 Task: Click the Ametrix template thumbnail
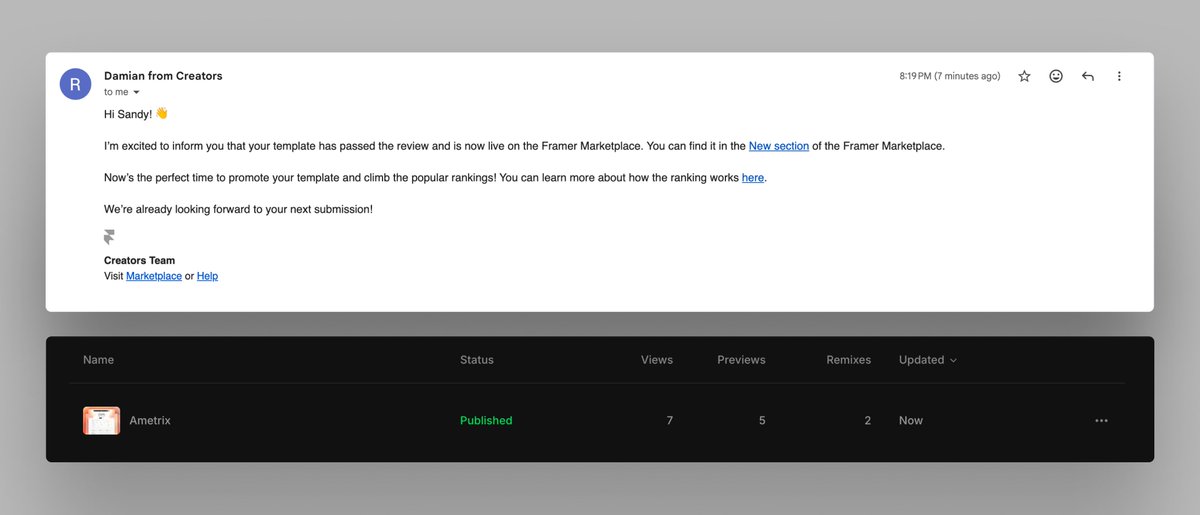[101, 421]
